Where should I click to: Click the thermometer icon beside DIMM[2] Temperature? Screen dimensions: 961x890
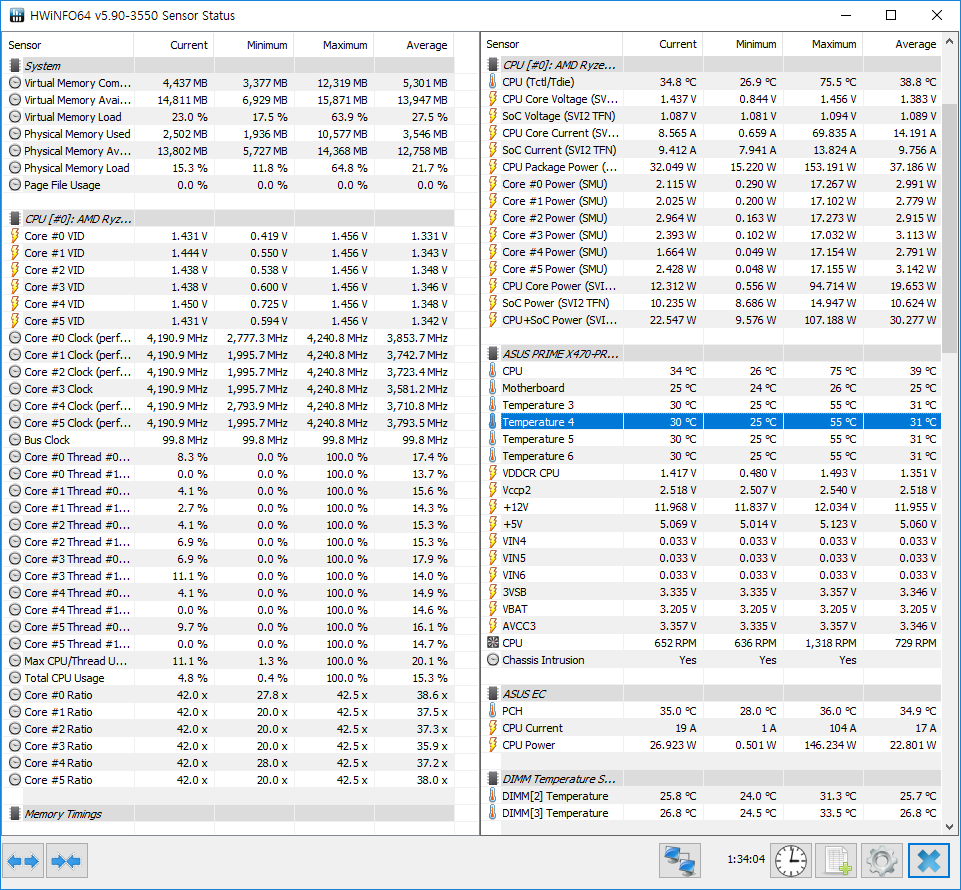coord(493,796)
